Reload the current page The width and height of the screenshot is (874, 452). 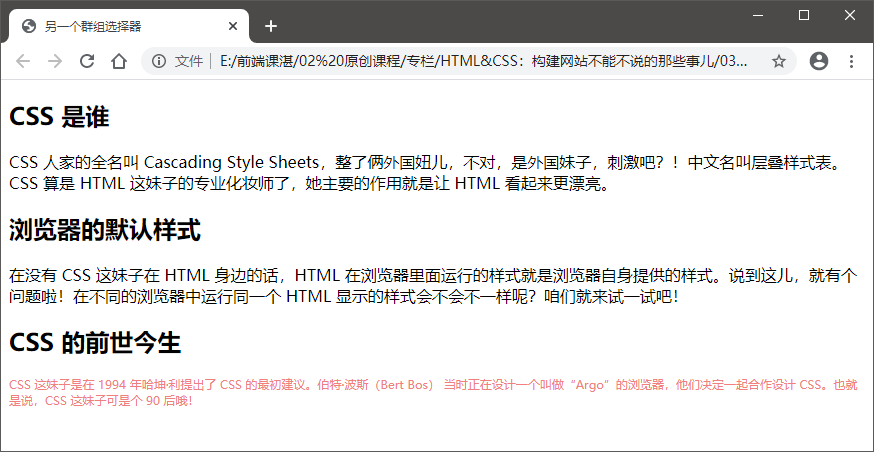[86, 61]
